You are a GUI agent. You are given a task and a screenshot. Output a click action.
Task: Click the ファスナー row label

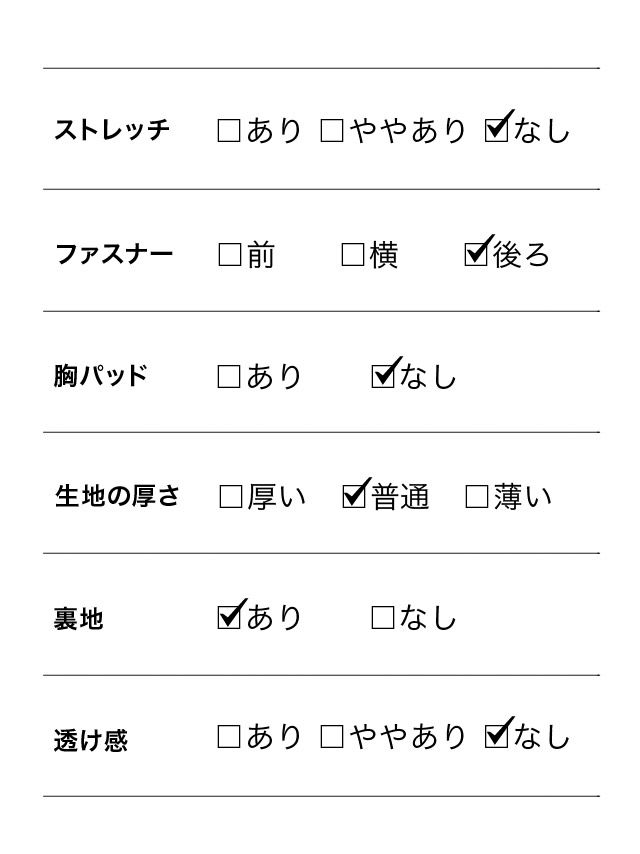click(x=114, y=254)
